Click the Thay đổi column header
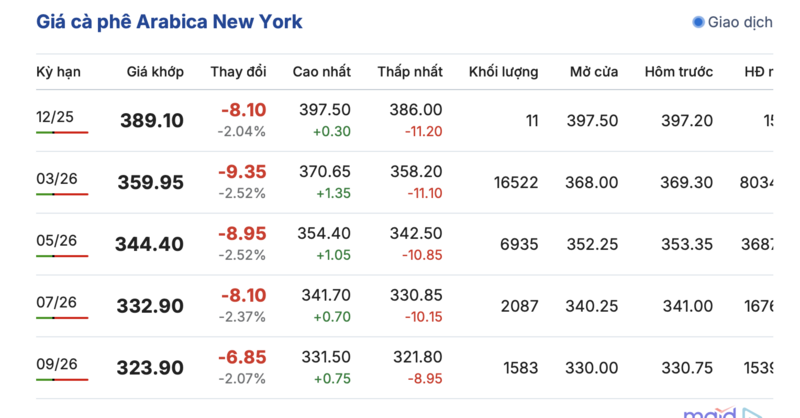 click(x=238, y=72)
